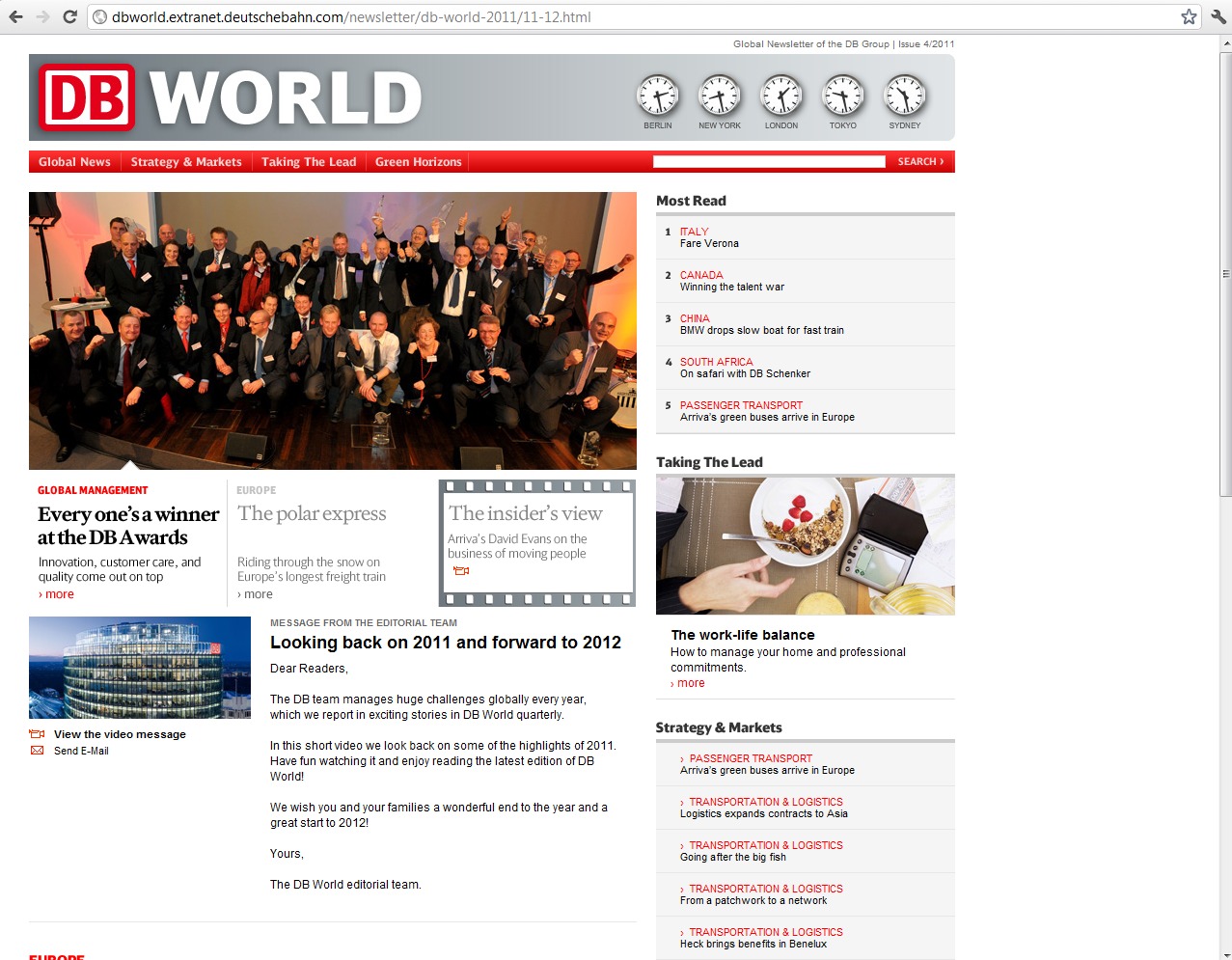Click the DB logo

coord(87,97)
